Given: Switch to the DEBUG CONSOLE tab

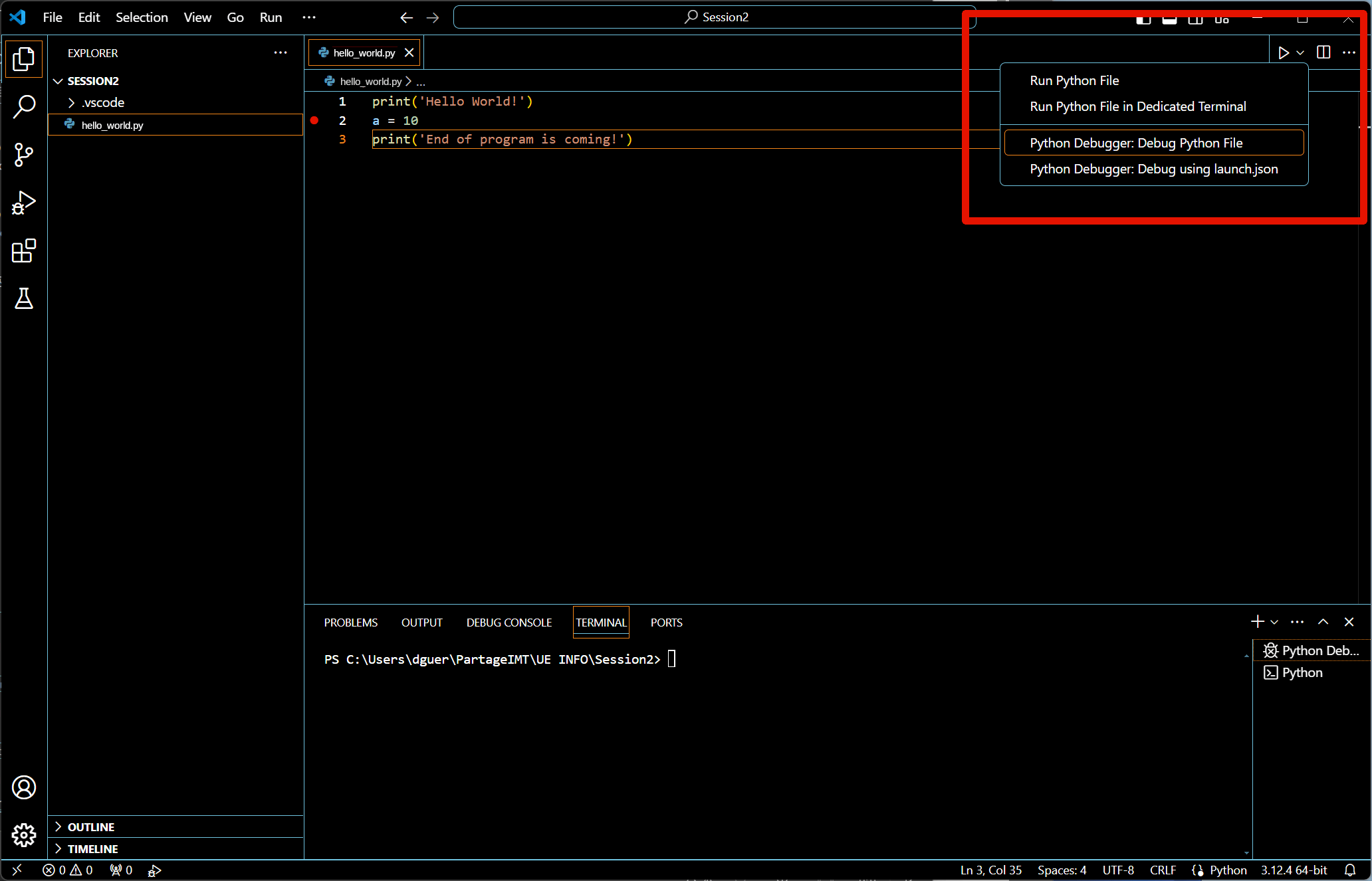Looking at the screenshot, I should [509, 623].
